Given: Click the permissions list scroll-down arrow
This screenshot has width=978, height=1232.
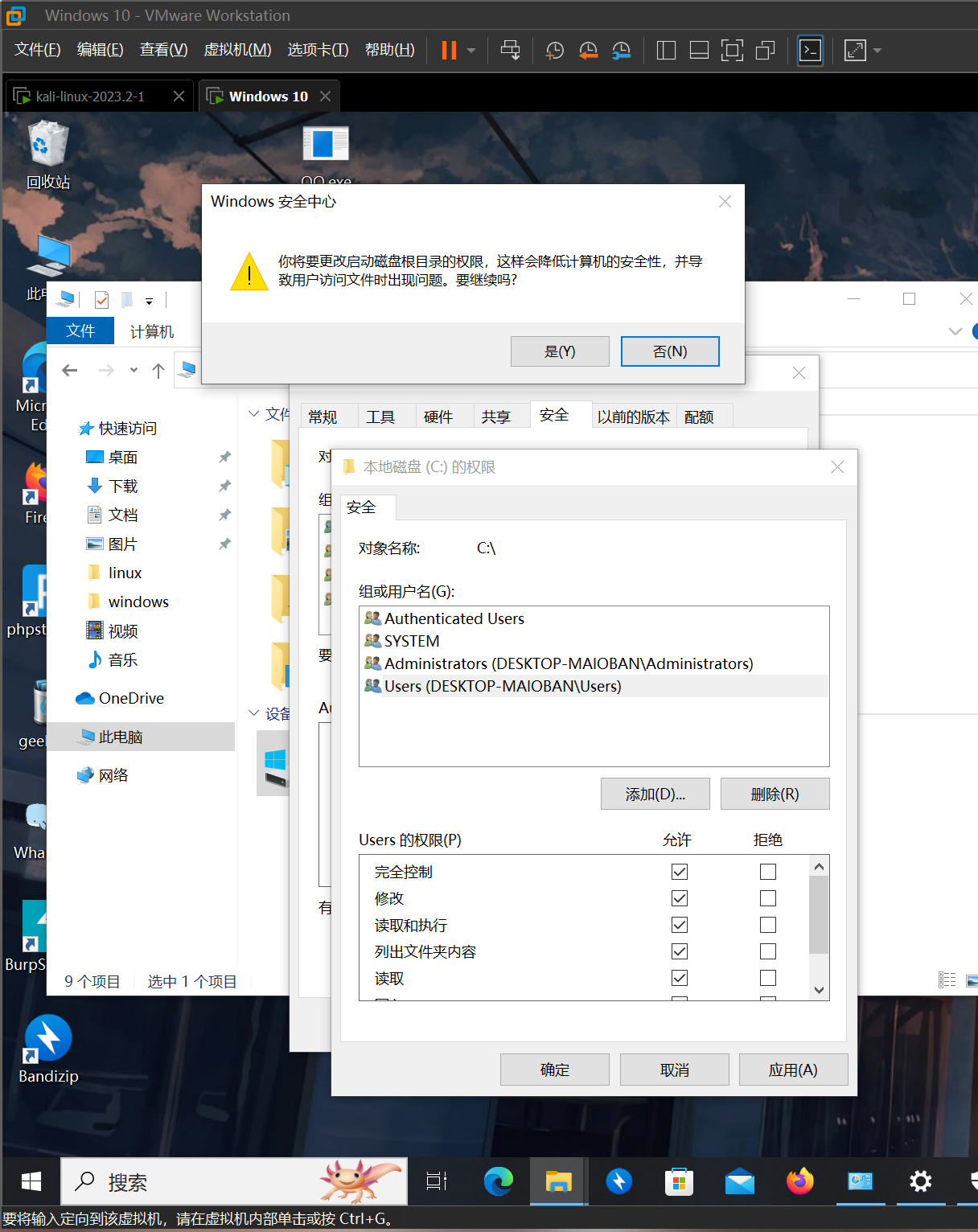Looking at the screenshot, I should (819, 990).
